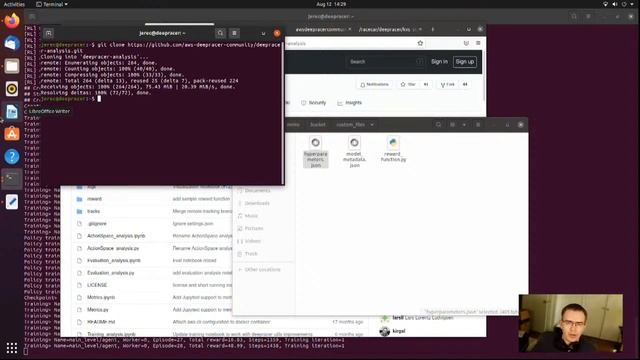Viewport: 640px width, 360px height.
Task: Open .gitignore file on GitHub
Action: tap(97, 224)
